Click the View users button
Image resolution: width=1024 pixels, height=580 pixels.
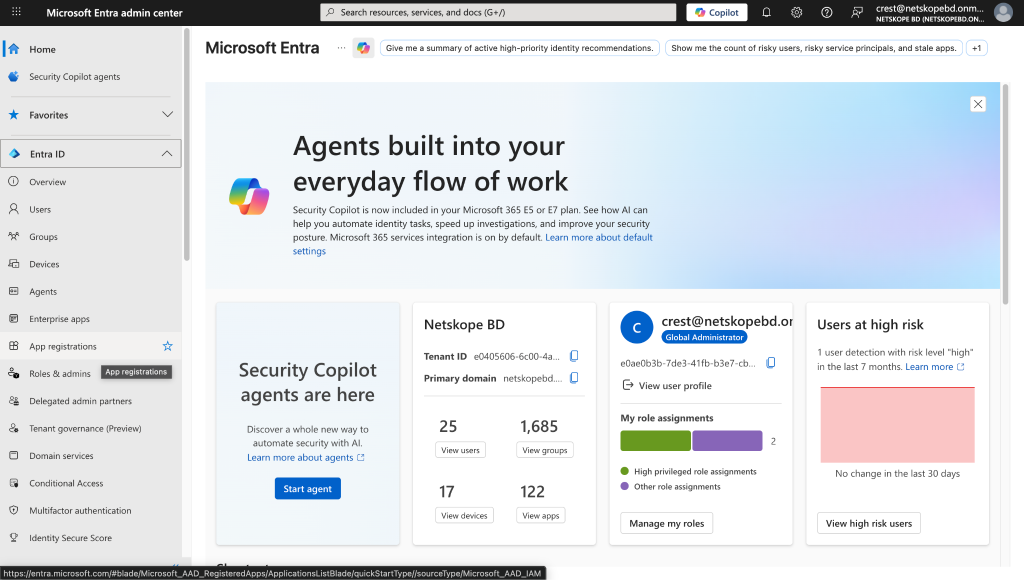[x=460, y=450]
